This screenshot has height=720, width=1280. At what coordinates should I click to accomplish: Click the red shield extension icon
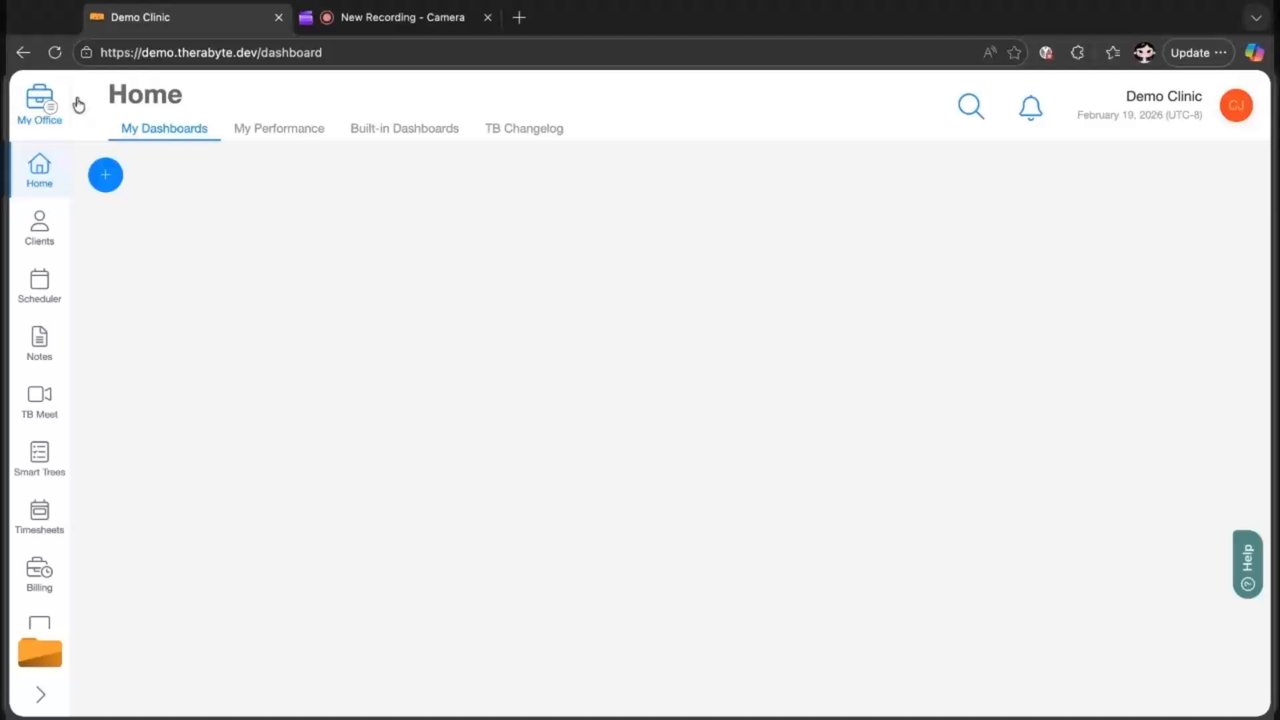coord(1046,52)
